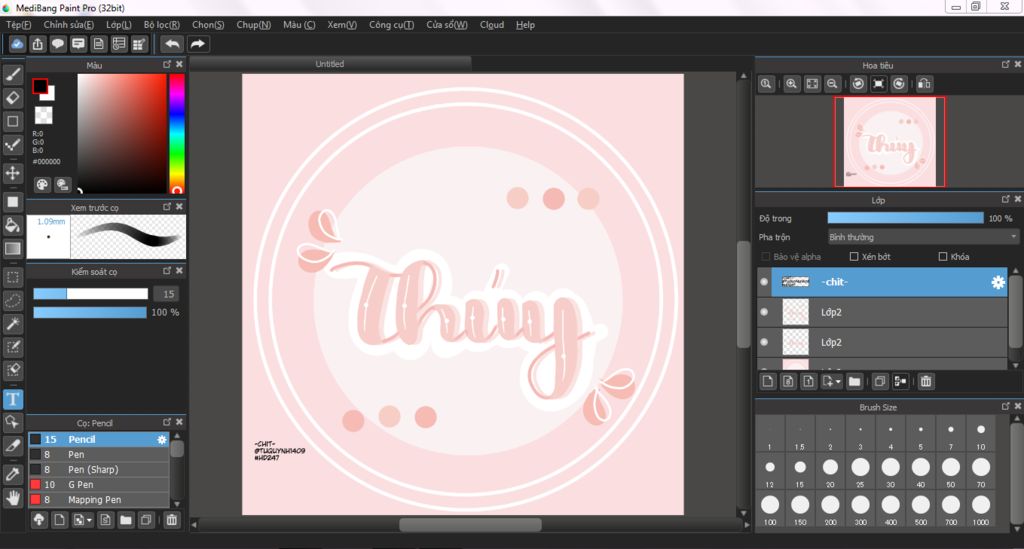Click the cloud save icon in toolbar
Image resolution: width=1024 pixels, height=549 pixels.
point(17,44)
